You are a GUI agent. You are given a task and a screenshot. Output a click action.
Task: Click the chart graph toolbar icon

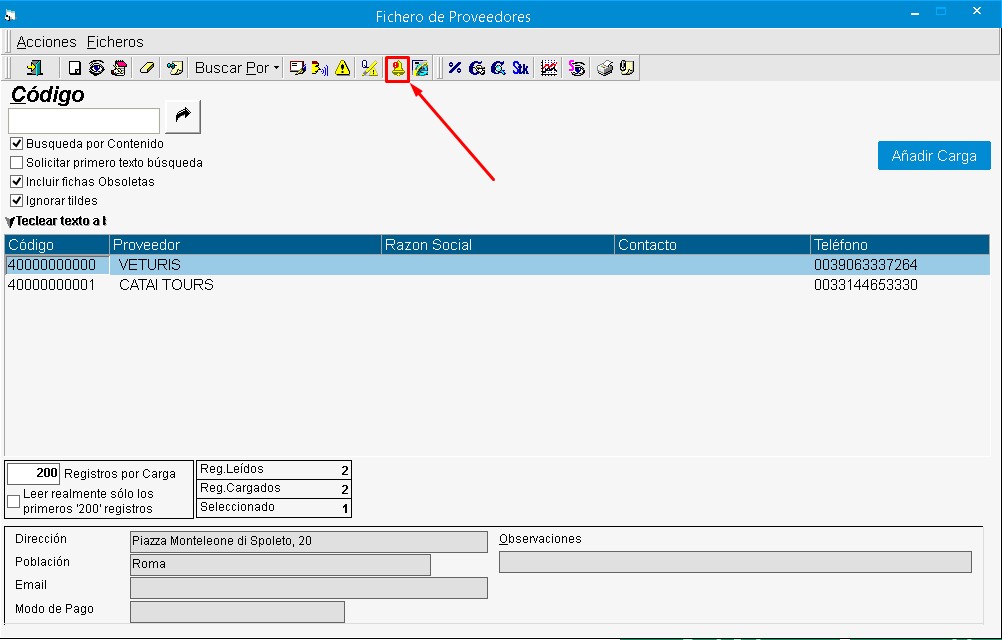548,68
